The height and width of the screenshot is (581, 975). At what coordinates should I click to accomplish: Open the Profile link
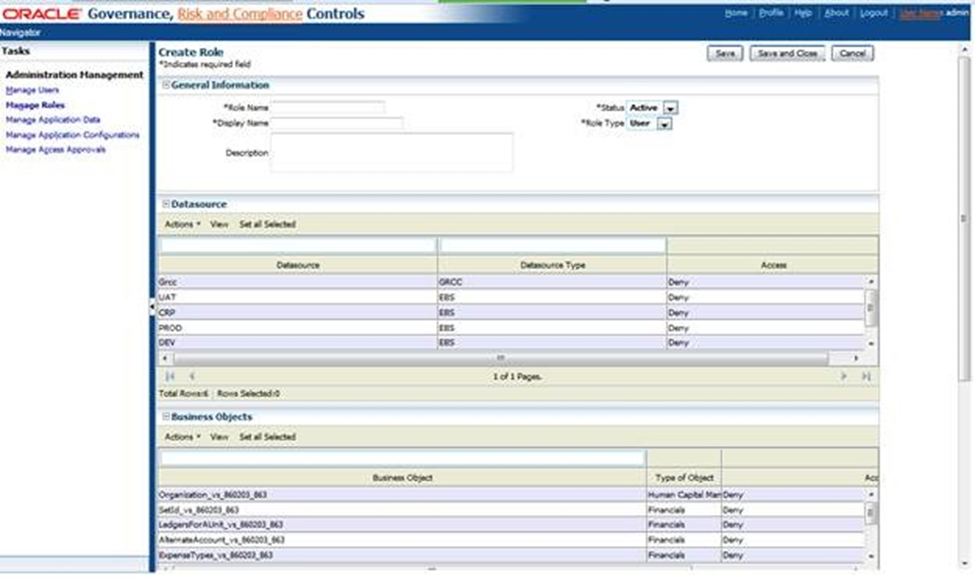[x=771, y=13]
